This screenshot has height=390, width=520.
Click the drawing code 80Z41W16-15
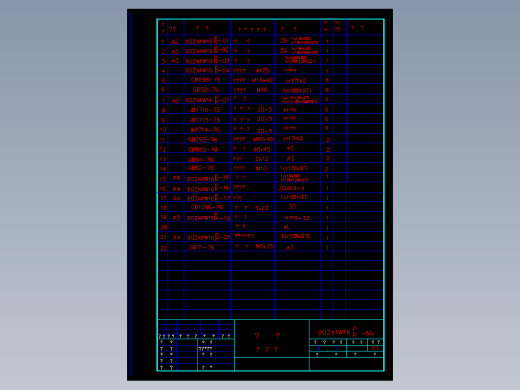(x=208, y=178)
